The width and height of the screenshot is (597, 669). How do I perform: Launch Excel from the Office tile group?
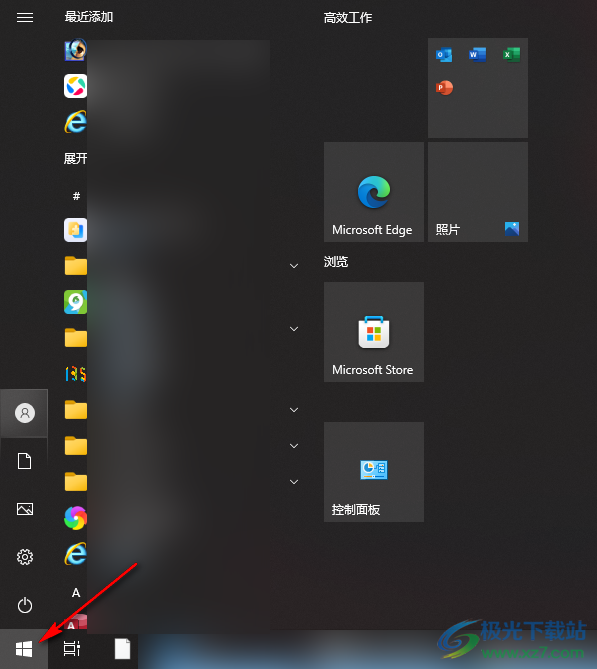click(x=511, y=55)
